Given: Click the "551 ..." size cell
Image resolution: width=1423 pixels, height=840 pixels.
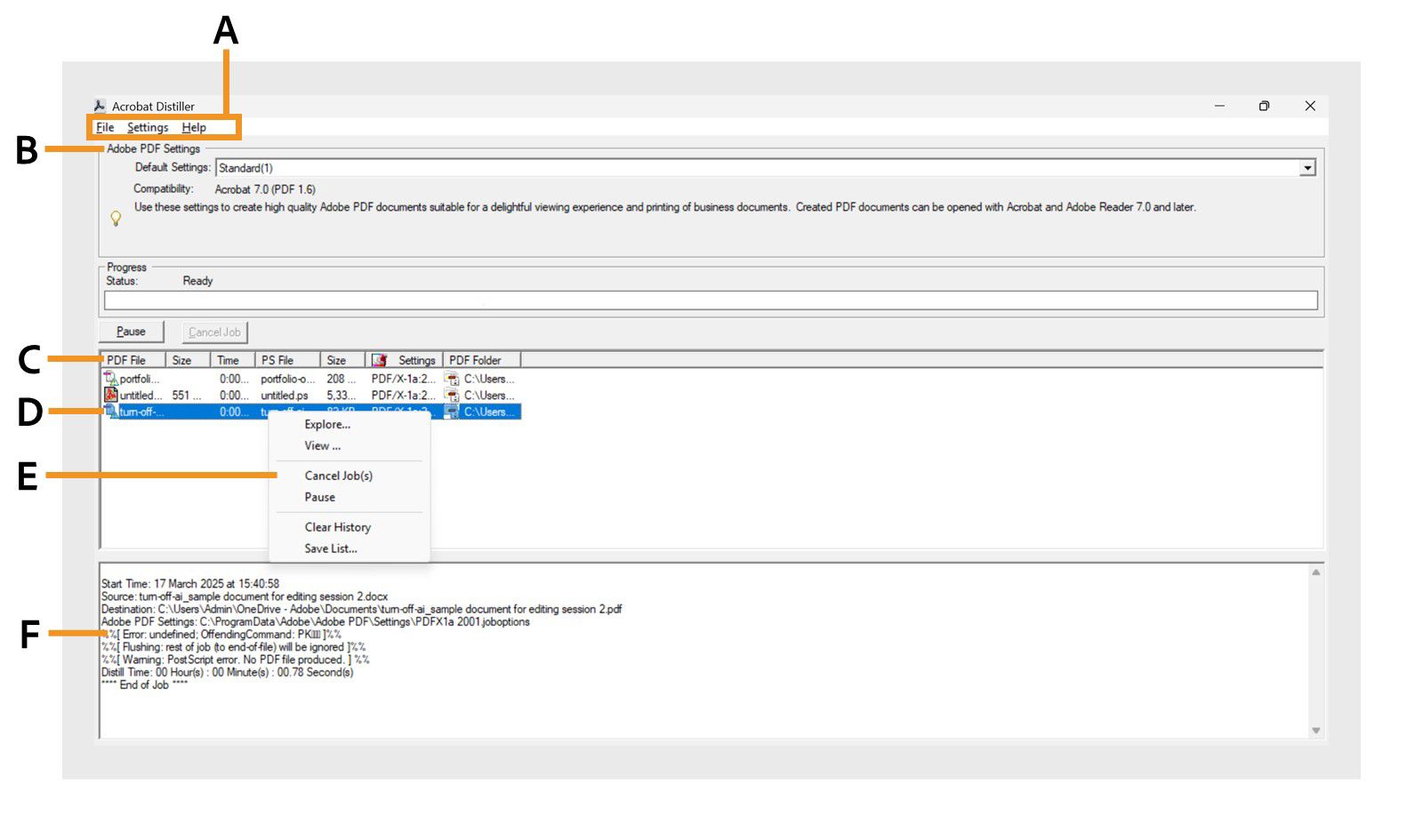Looking at the screenshot, I should click(x=187, y=395).
